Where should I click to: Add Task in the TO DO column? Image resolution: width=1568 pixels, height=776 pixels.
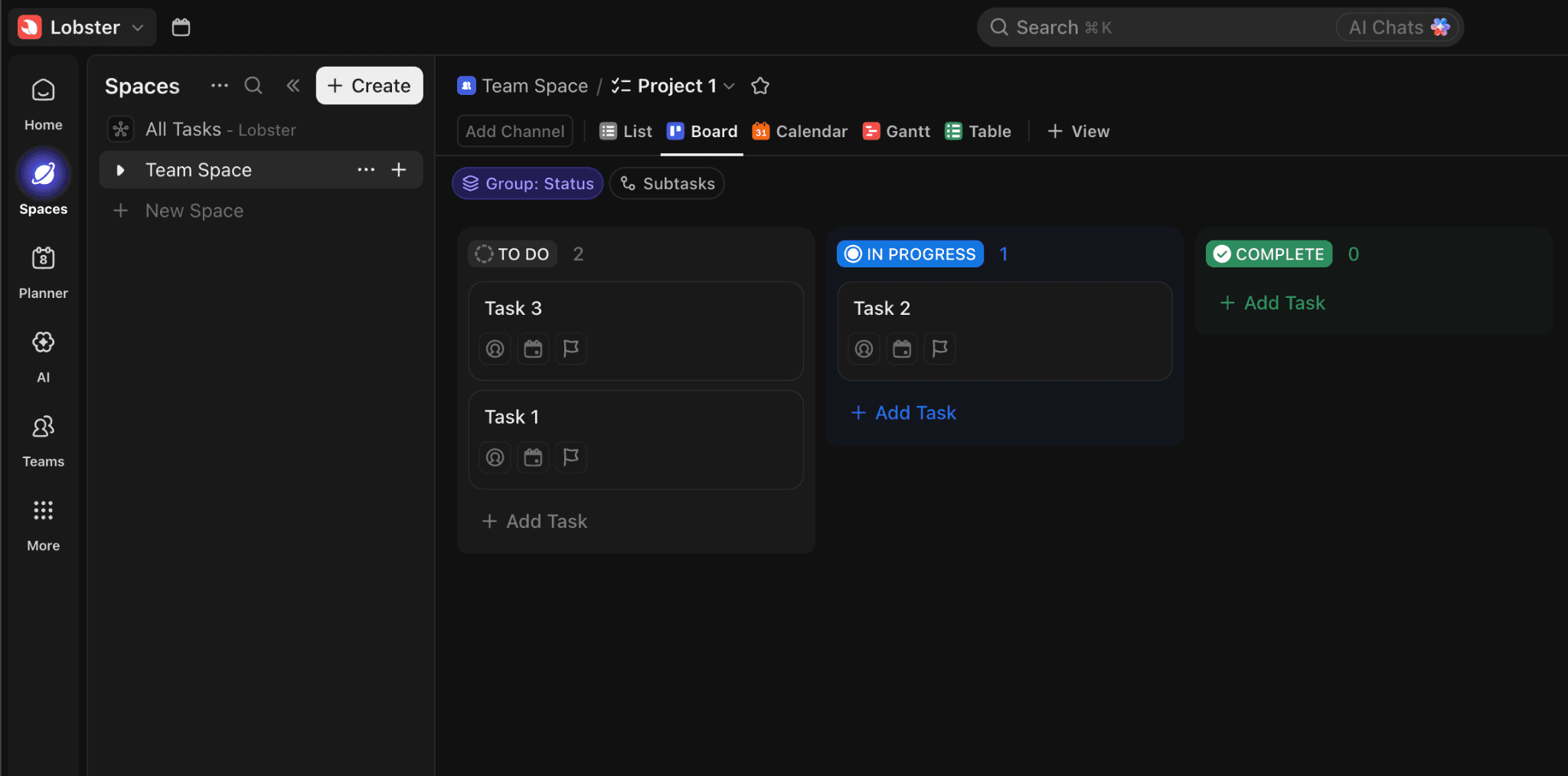click(534, 522)
